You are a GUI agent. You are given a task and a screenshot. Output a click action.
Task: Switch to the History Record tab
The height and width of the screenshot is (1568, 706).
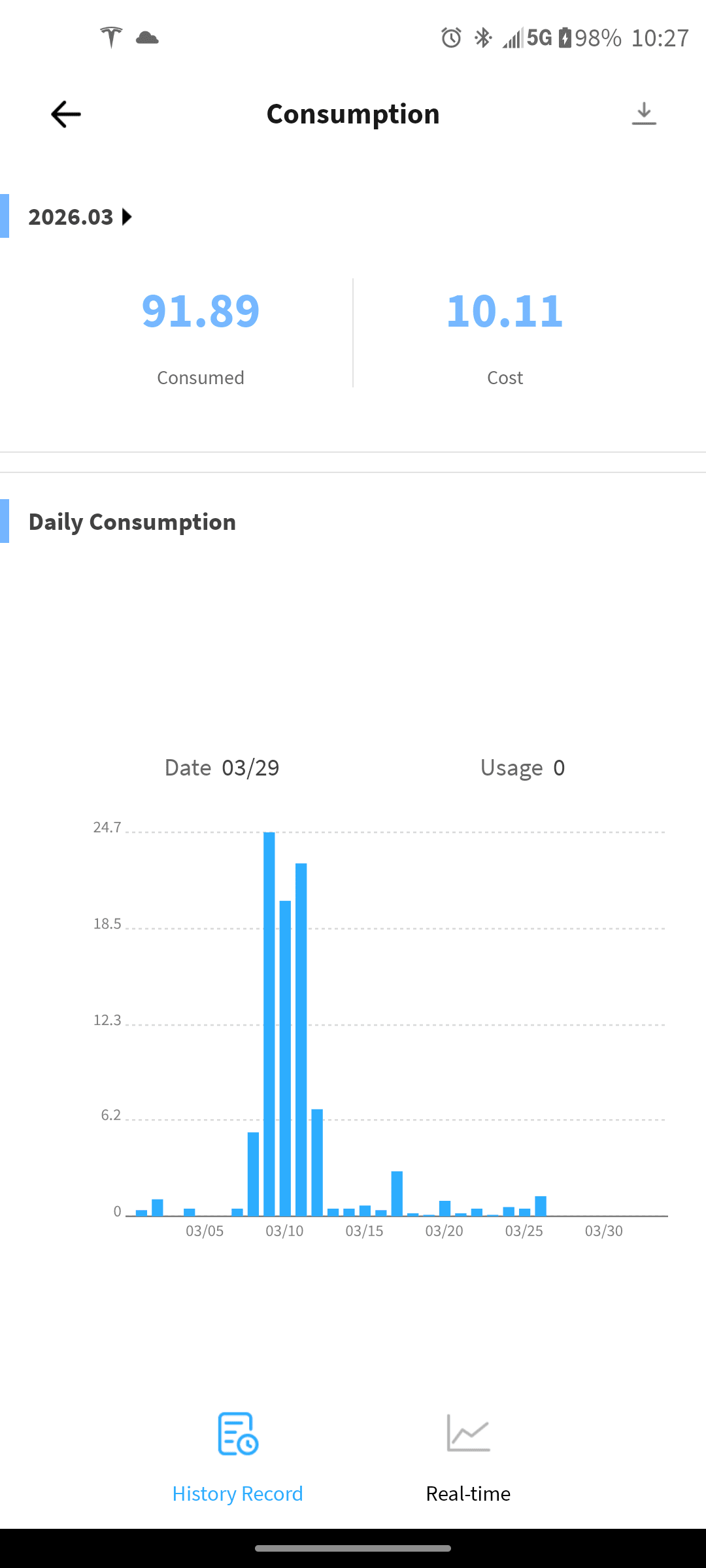(x=237, y=1494)
